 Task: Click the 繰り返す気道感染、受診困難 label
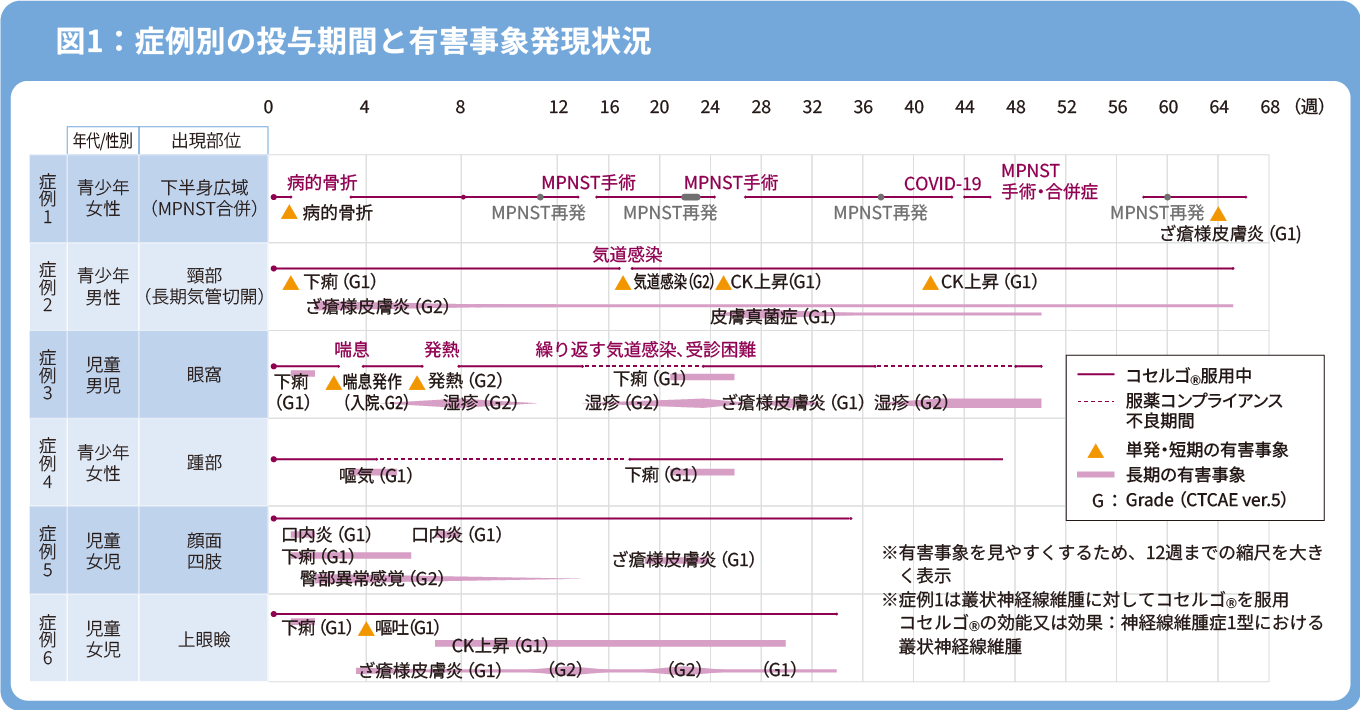click(x=645, y=350)
